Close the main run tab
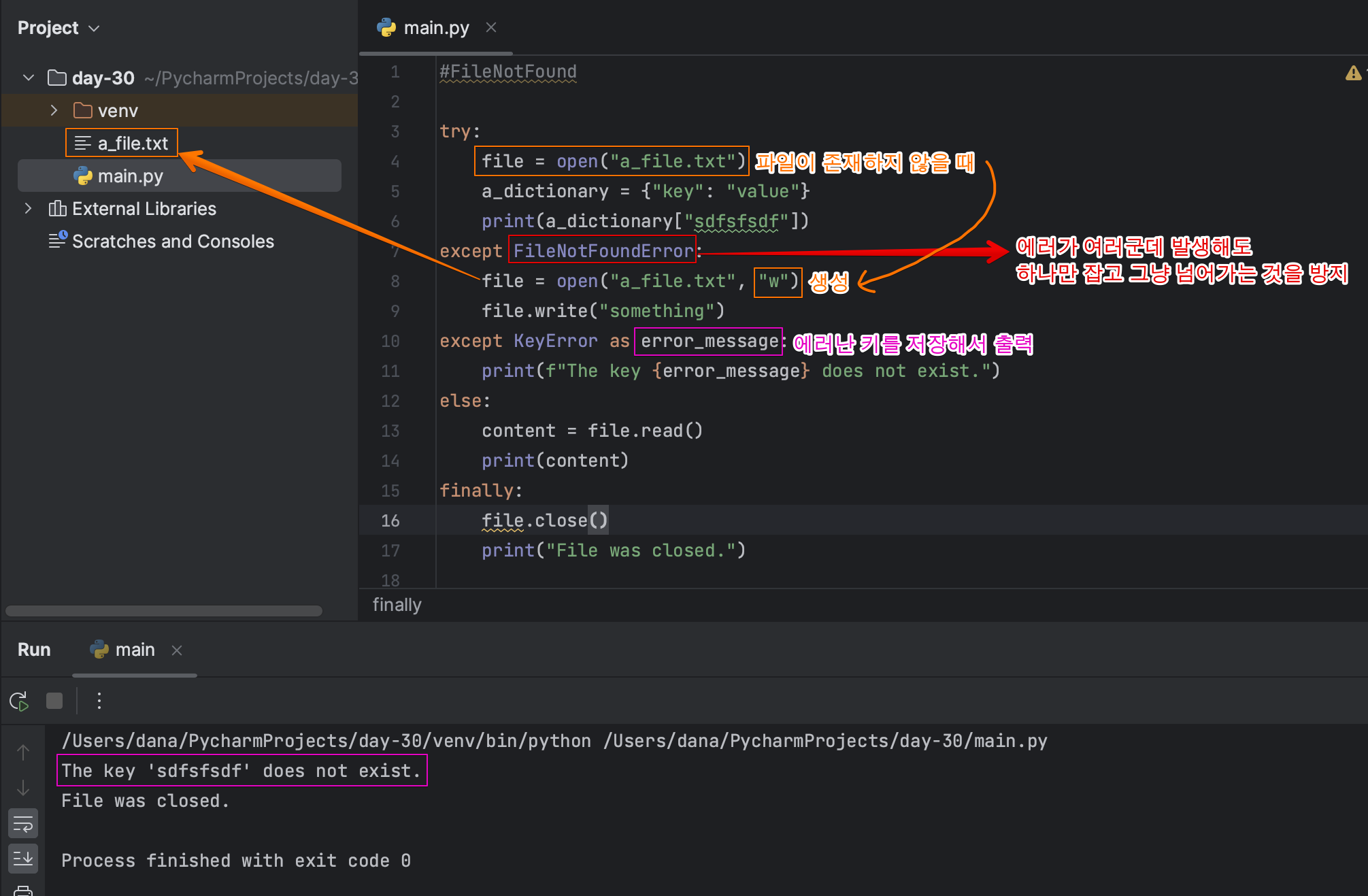 coord(177,650)
